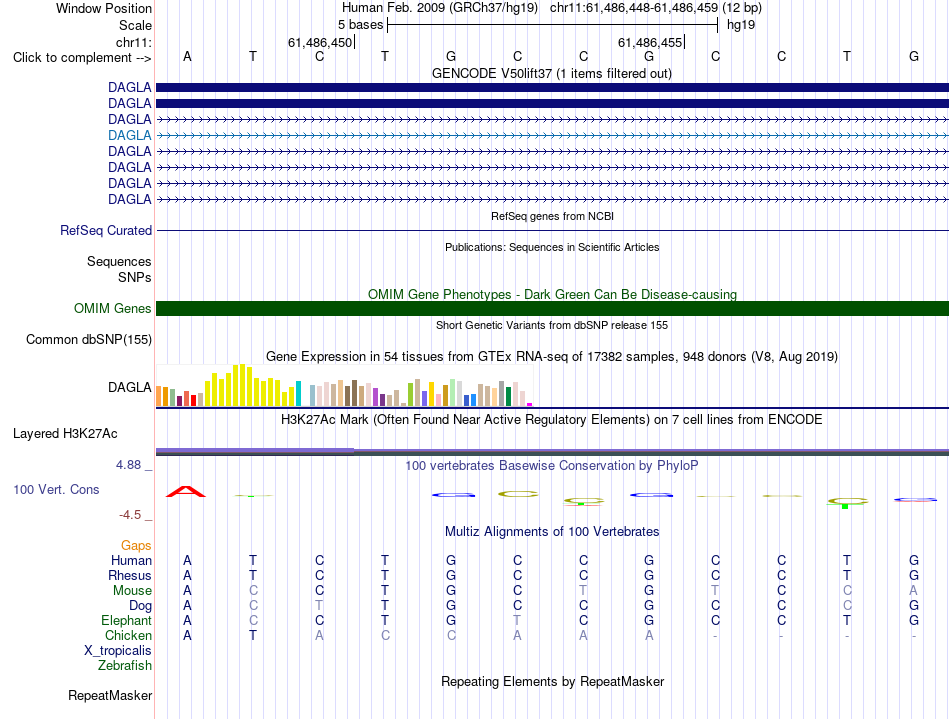This screenshot has height=719, width=950.
Task: Click the RefSeq Curated track label
Action: [x=106, y=230]
